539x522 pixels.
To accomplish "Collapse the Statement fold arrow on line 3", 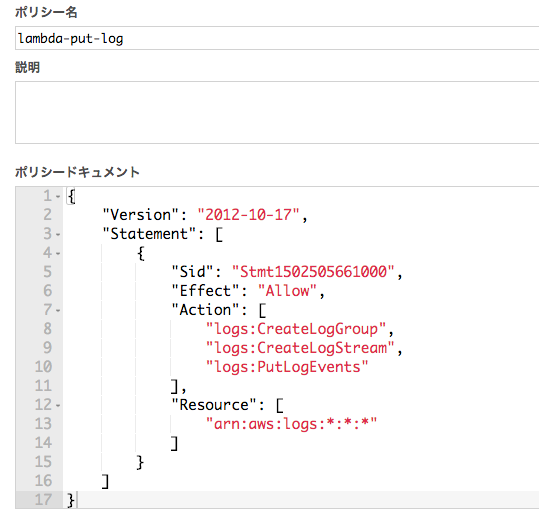I will tap(58, 234).
